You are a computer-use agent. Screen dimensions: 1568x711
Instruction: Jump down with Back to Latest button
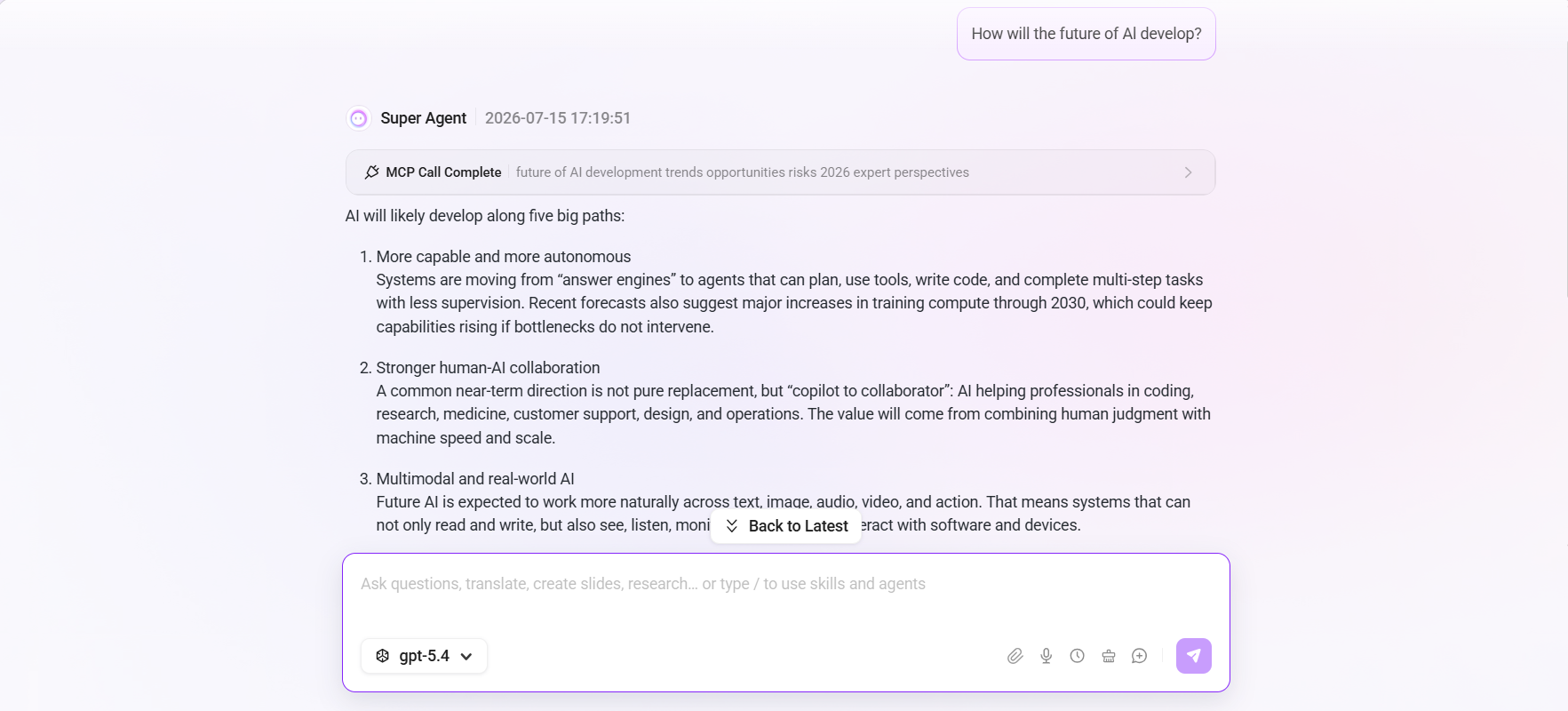click(x=786, y=526)
